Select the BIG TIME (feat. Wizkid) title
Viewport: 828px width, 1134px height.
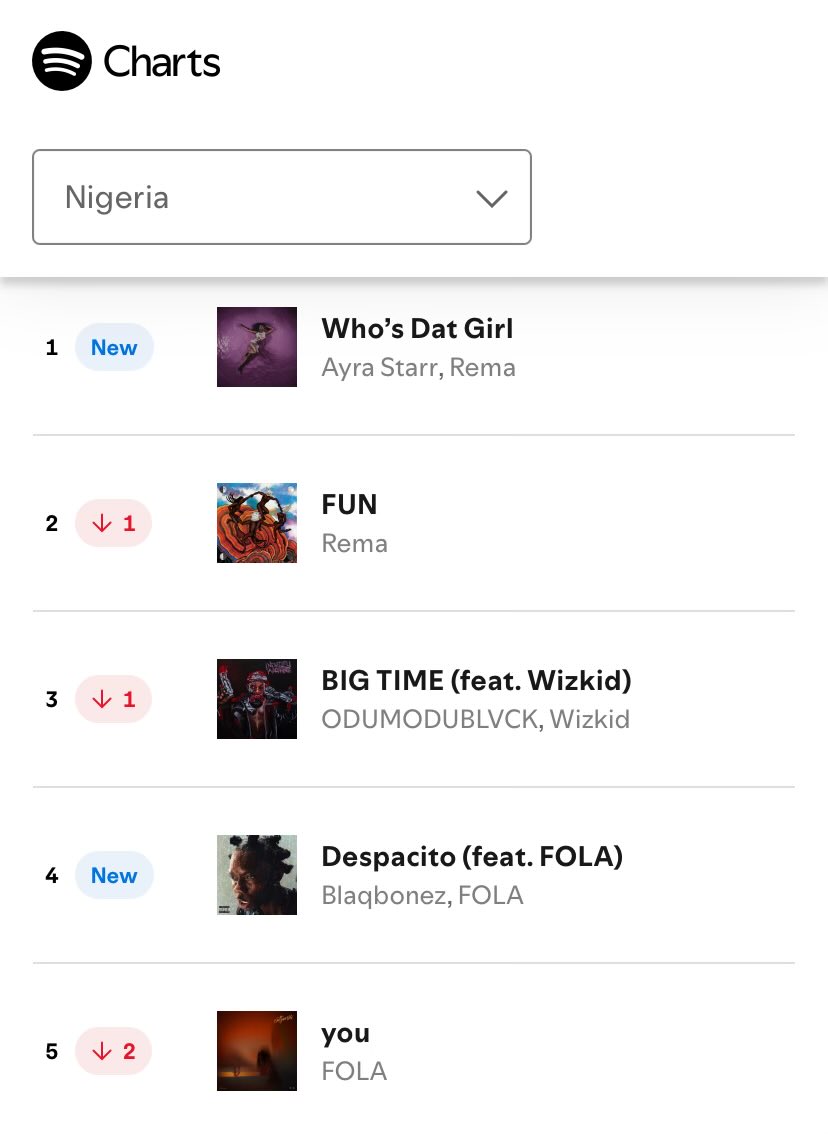[x=477, y=681]
